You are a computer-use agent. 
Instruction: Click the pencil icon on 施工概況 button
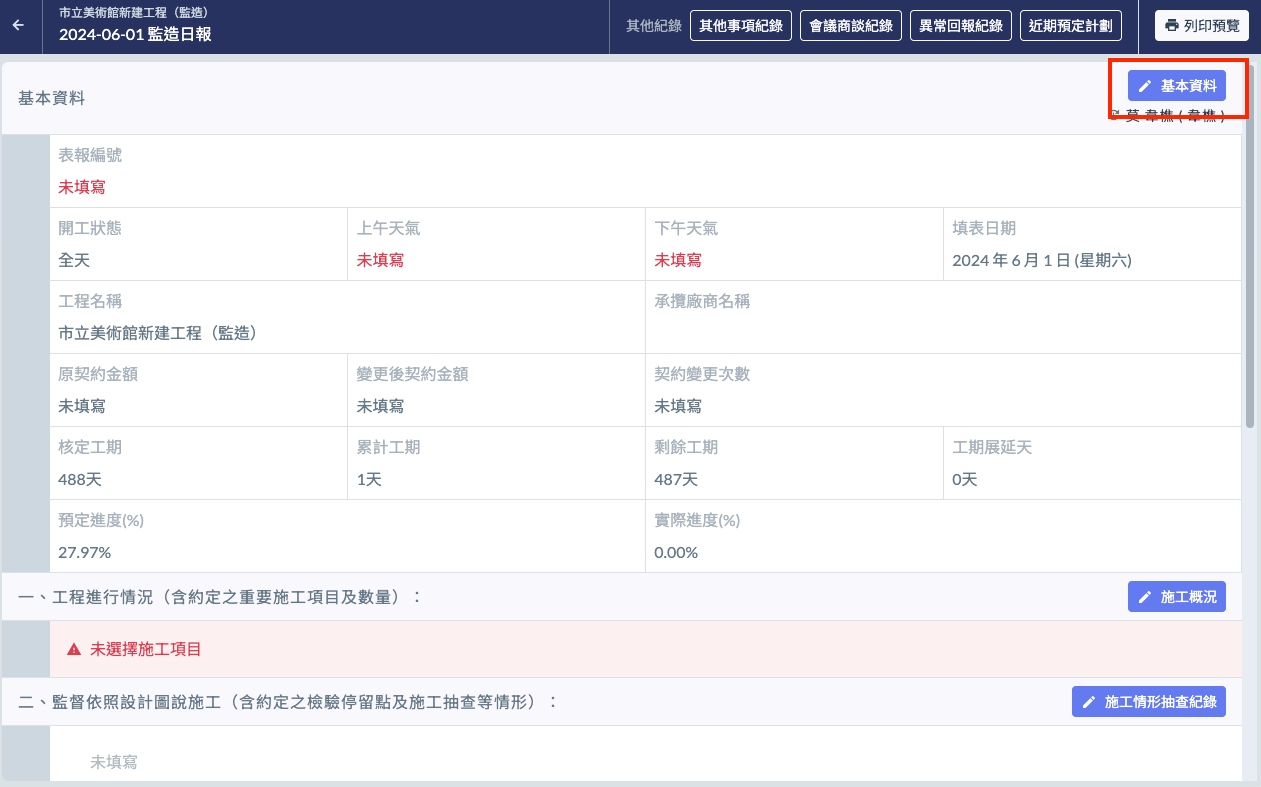[x=1145, y=597]
